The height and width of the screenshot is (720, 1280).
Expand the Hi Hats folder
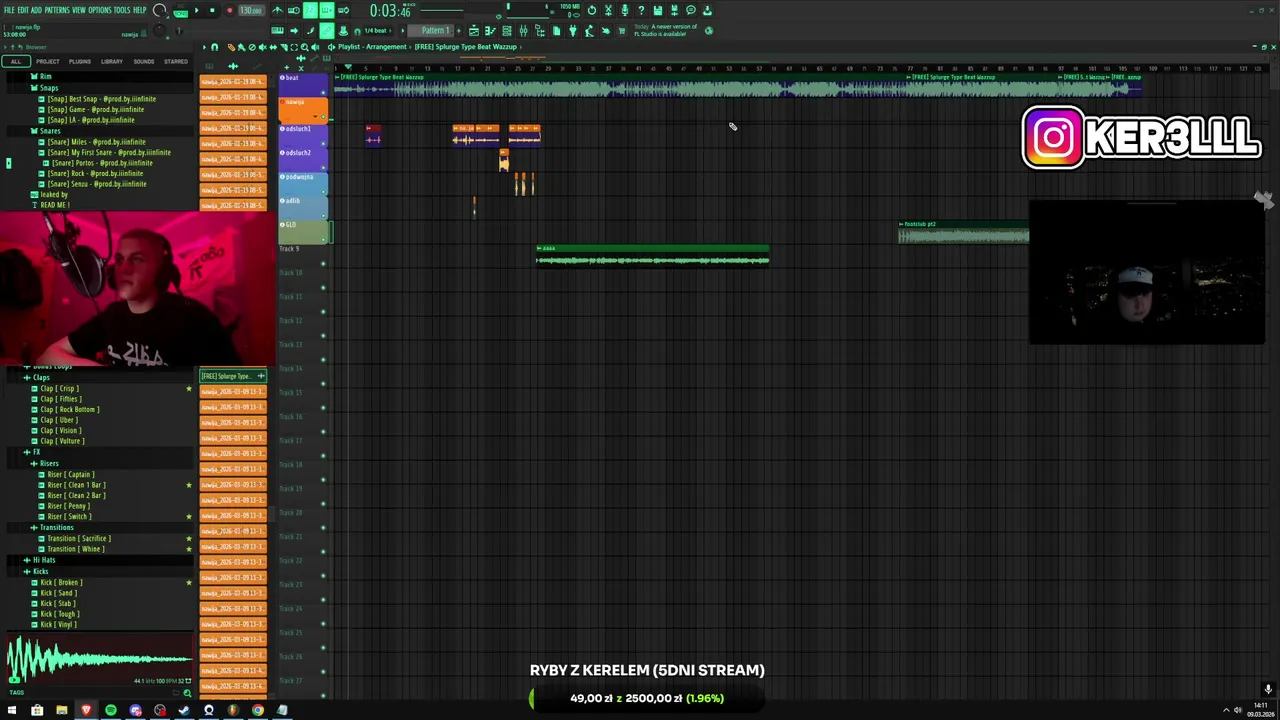click(x=43, y=560)
